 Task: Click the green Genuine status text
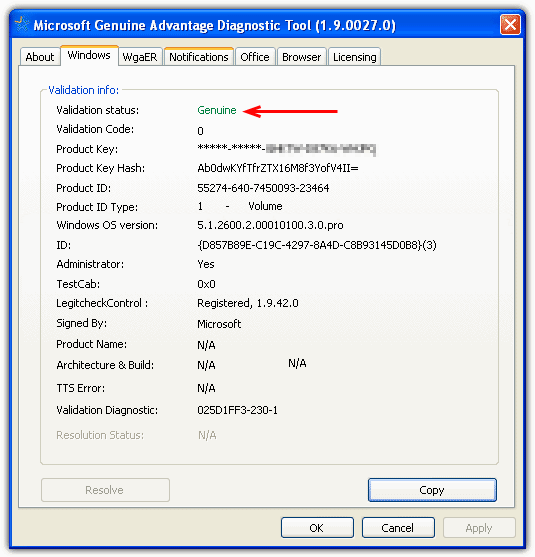217,110
